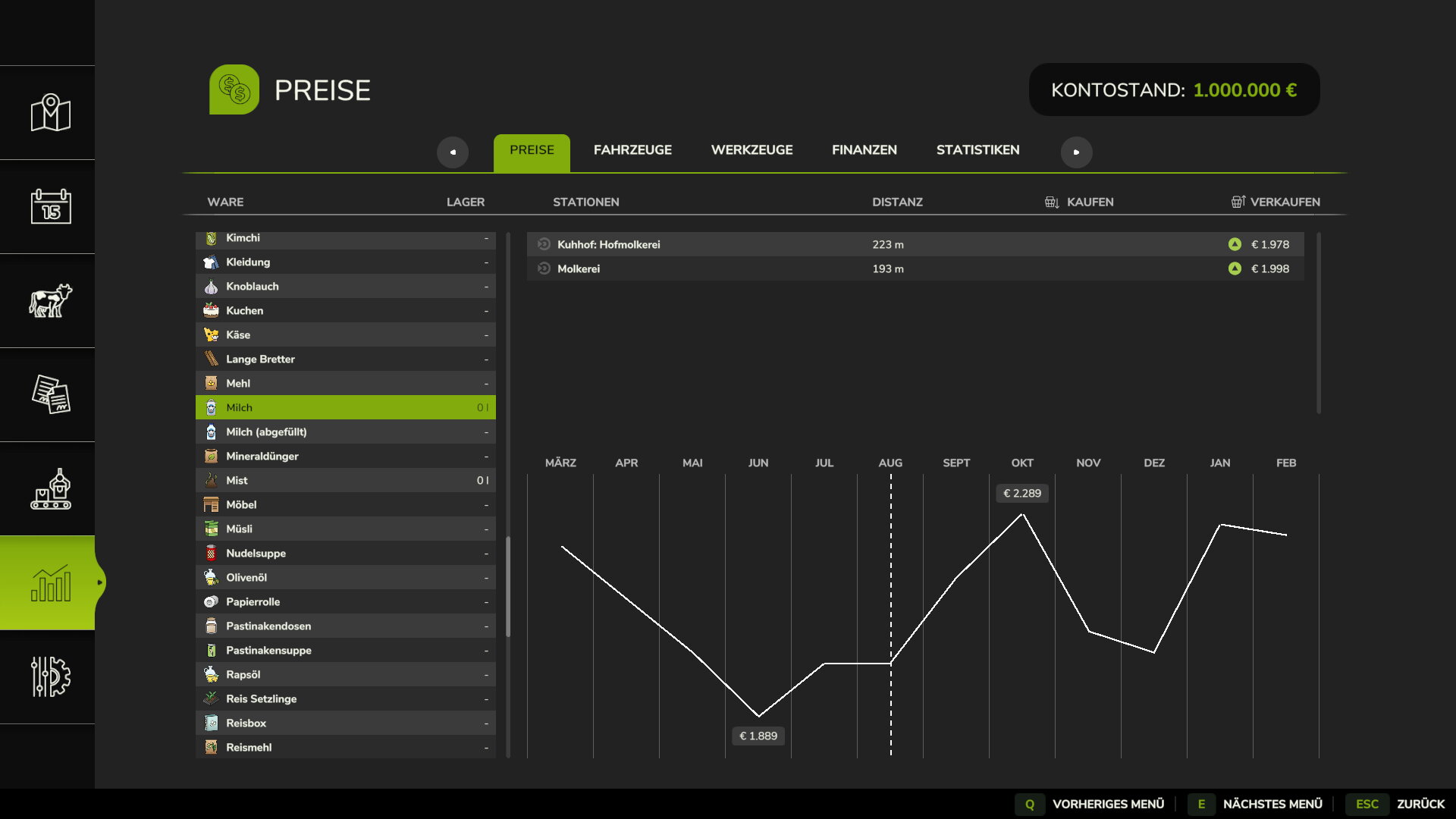
Task: Switch to the Finanzen tab
Action: (x=864, y=150)
